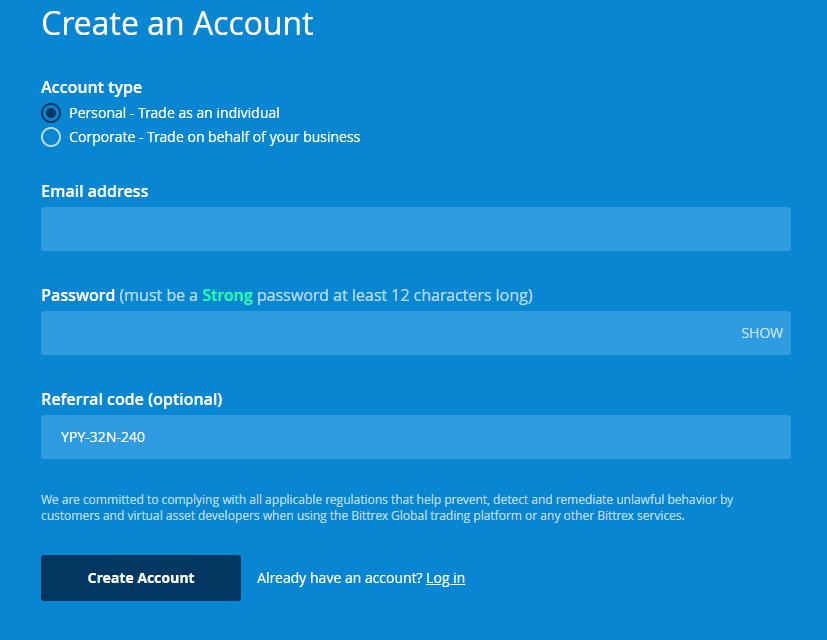Click the Create Account button
This screenshot has height=640, width=827.
pyautogui.click(x=141, y=578)
